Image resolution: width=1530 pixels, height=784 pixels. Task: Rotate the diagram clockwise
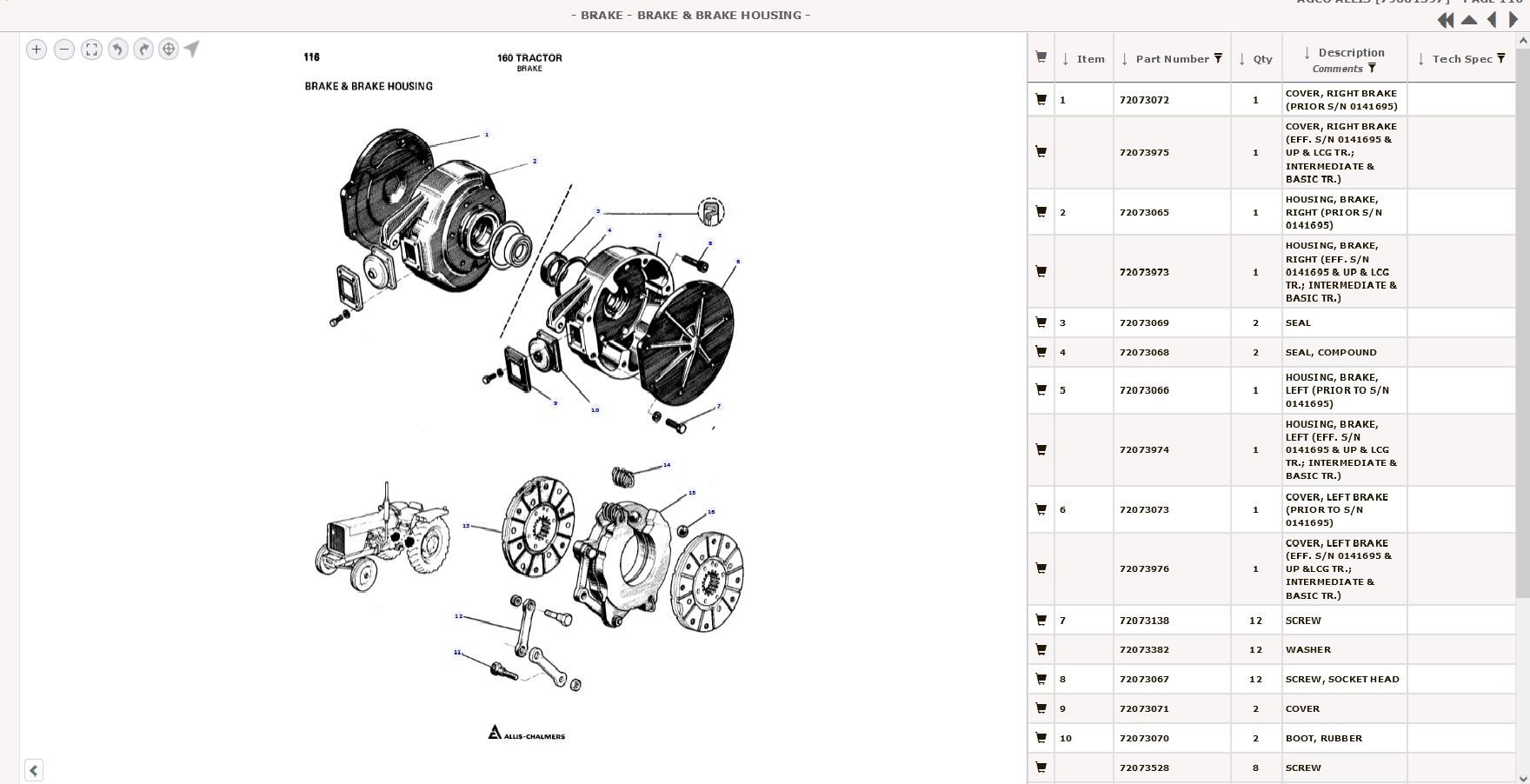[x=143, y=50]
